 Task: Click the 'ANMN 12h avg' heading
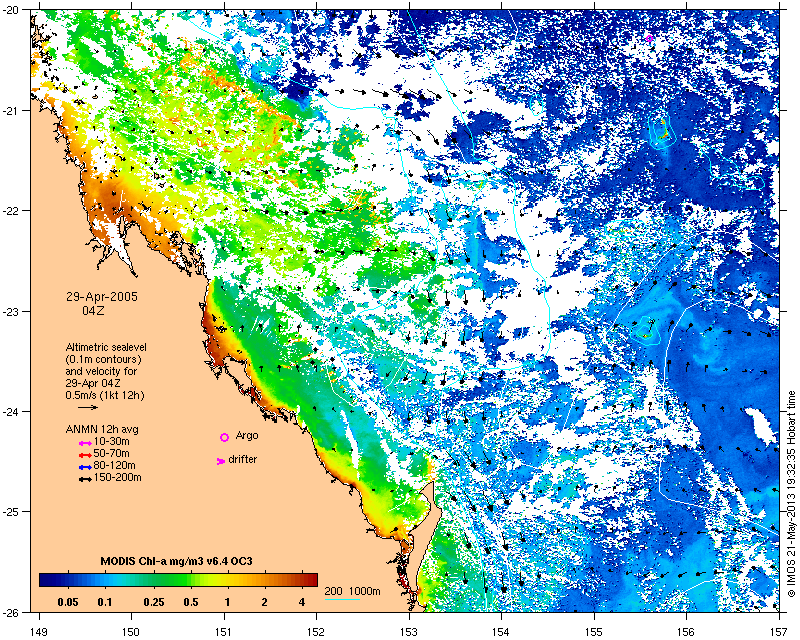point(102,429)
